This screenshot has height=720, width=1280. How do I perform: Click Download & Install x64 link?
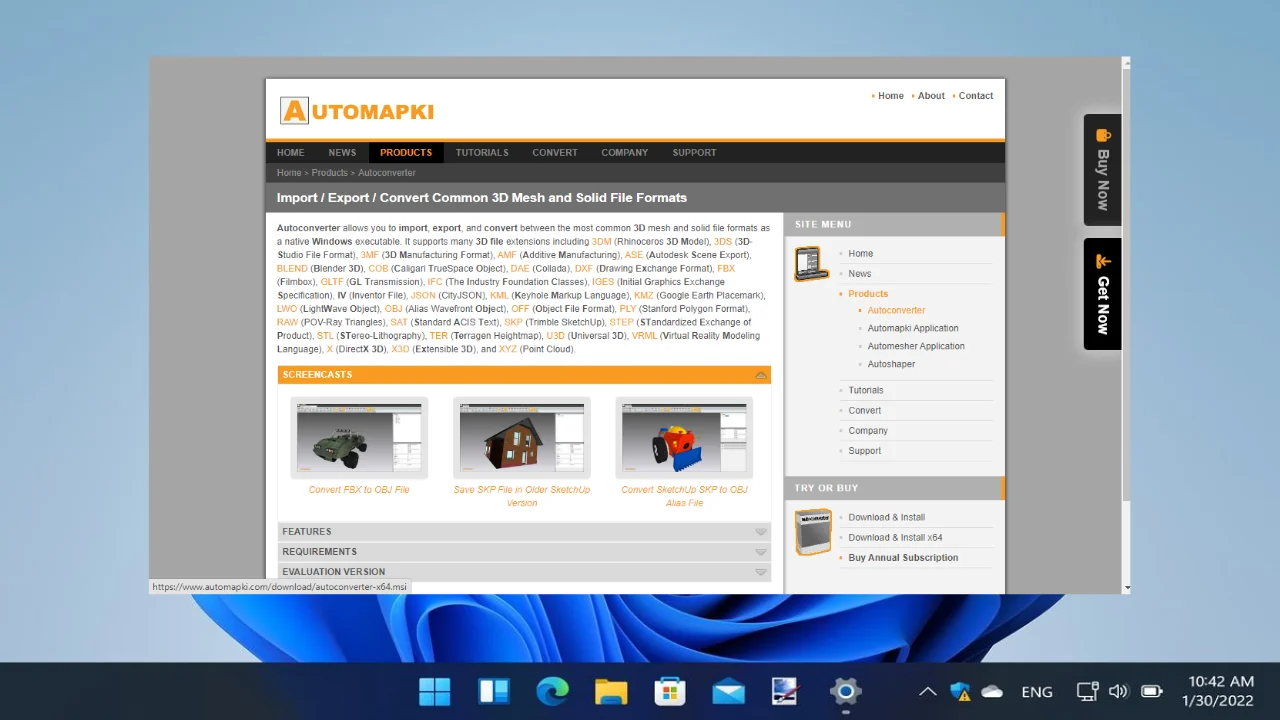(x=896, y=538)
